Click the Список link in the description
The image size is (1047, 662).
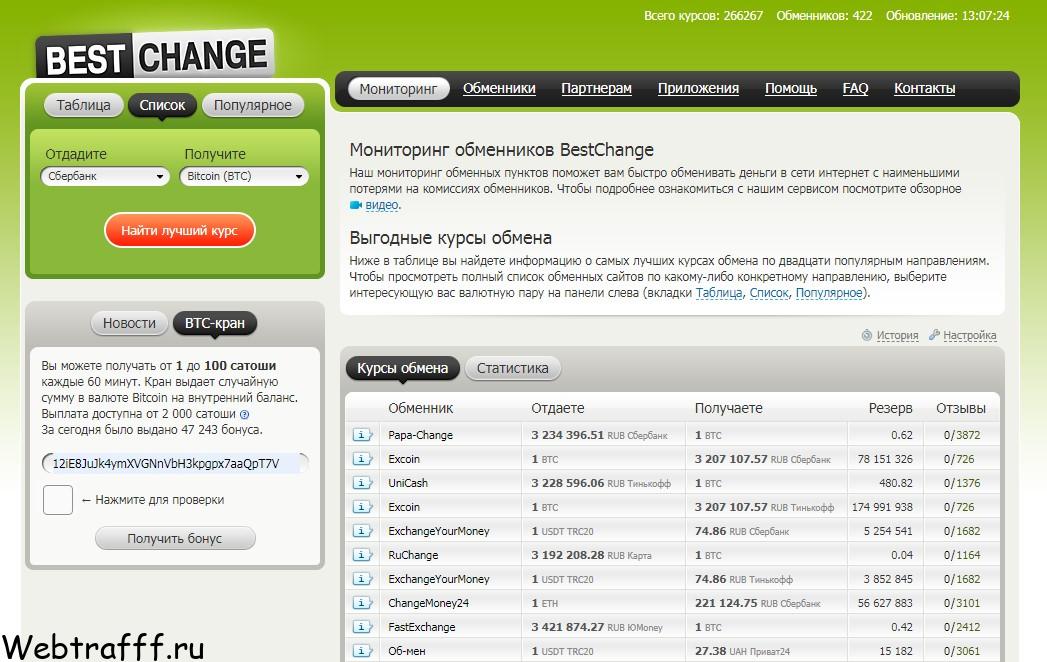[x=769, y=293]
